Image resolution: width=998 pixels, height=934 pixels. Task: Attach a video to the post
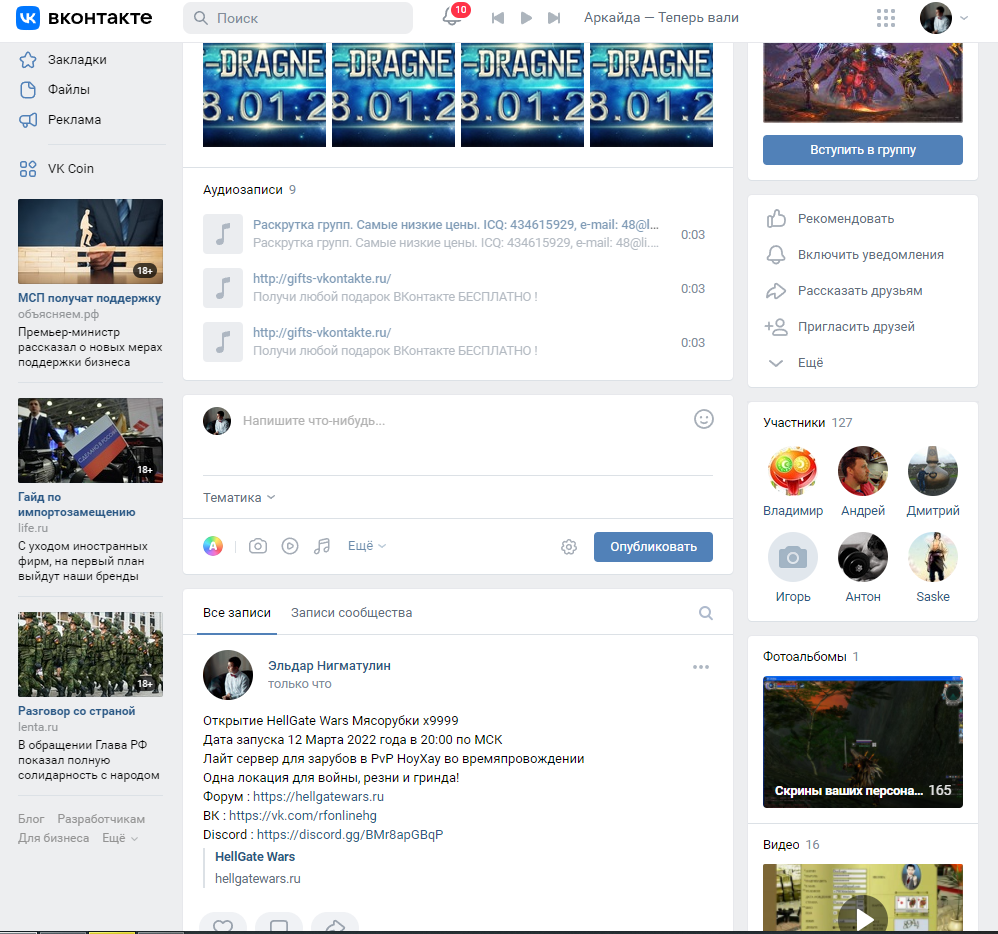(x=290, y=546)
